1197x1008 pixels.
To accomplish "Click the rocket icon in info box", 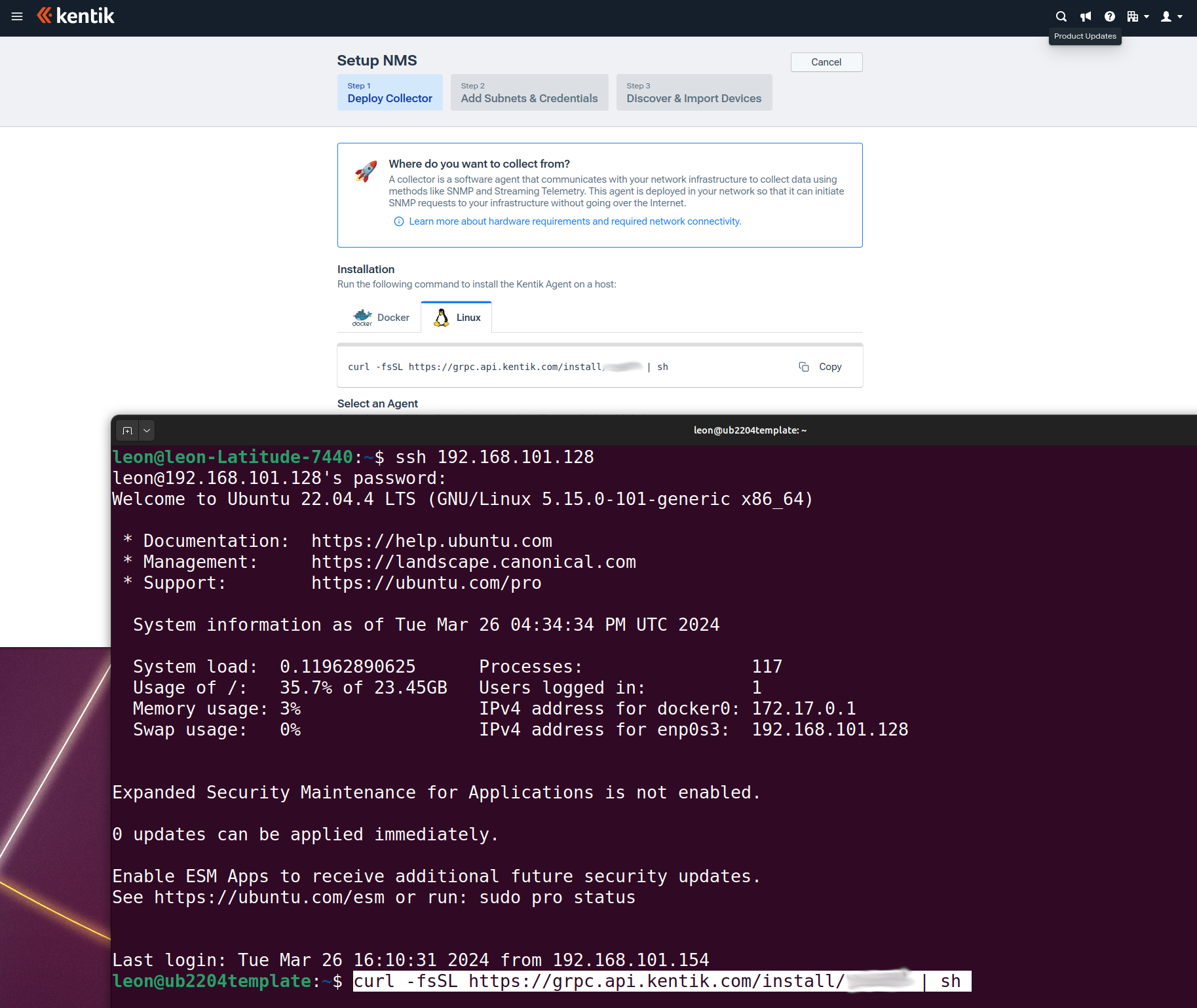I will pos(366,172).
